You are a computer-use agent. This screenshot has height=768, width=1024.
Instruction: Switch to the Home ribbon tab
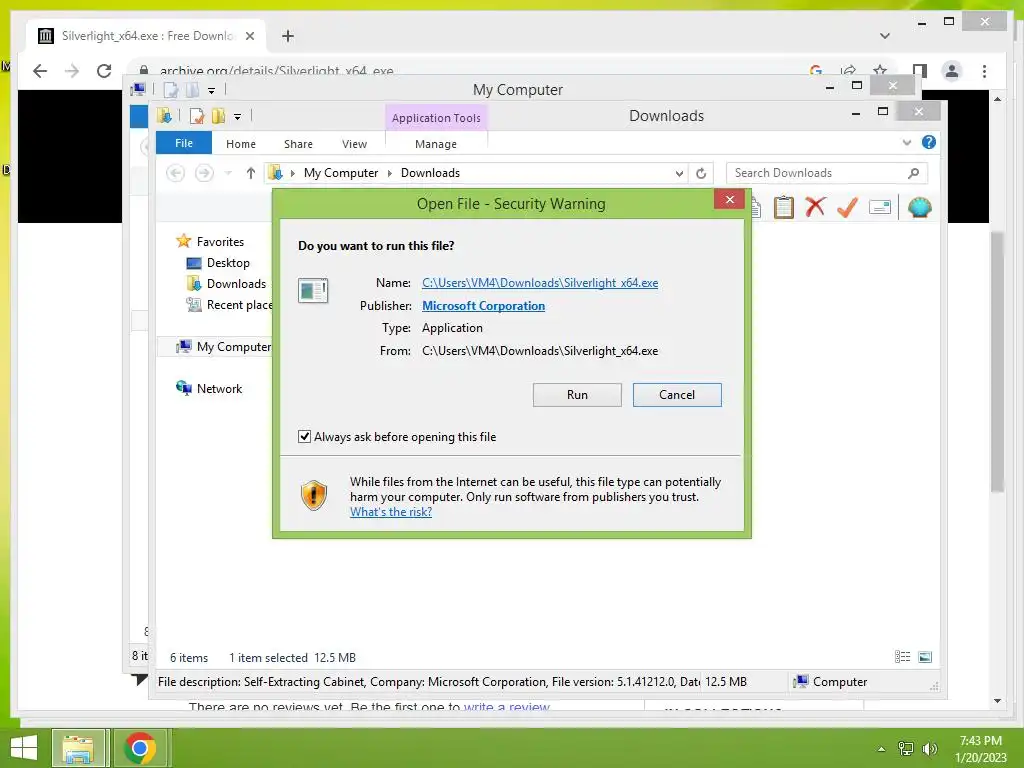click(240, 144)
